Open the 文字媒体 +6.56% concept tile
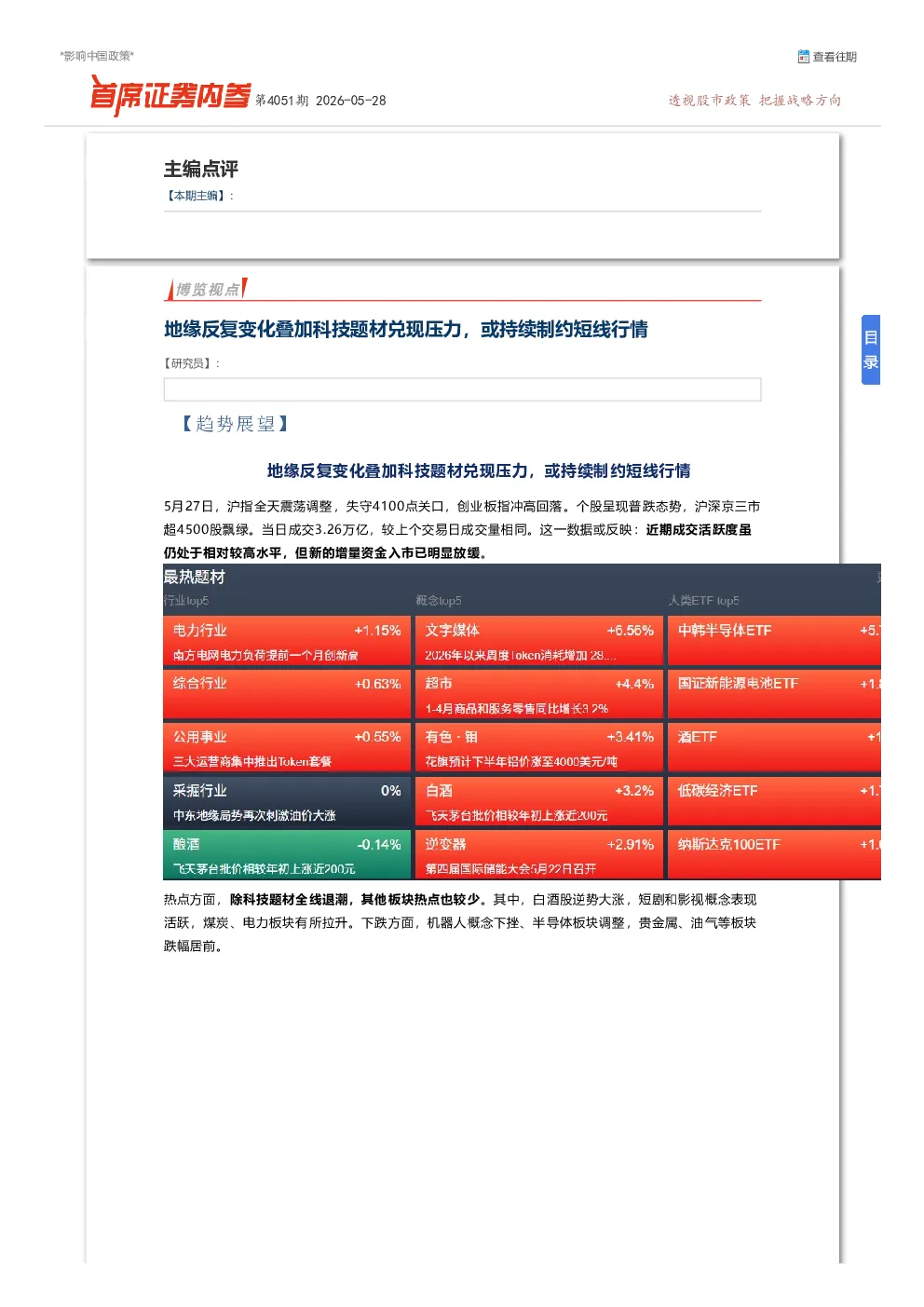 (539, 641)
